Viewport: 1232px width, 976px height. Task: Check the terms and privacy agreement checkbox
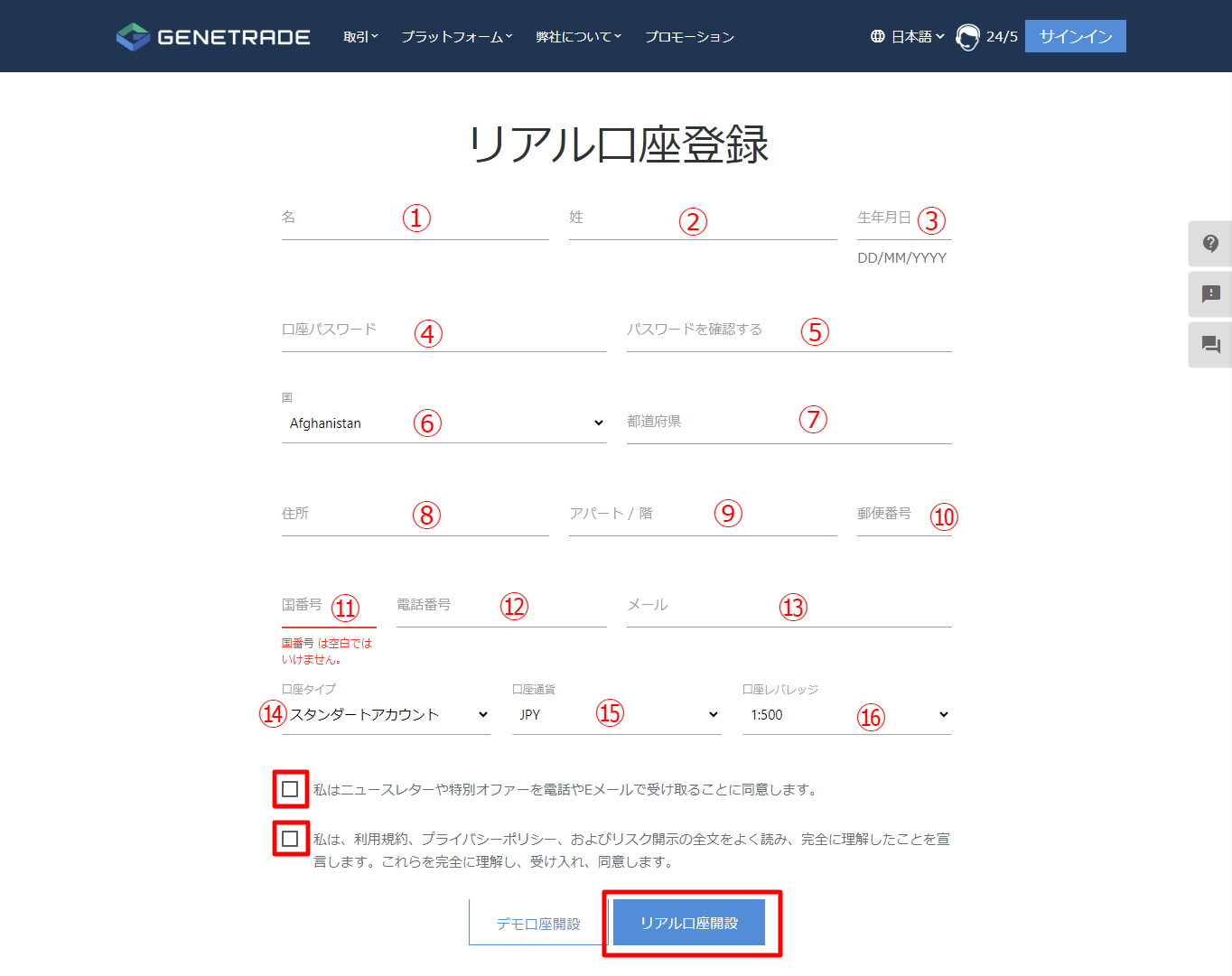290,839
